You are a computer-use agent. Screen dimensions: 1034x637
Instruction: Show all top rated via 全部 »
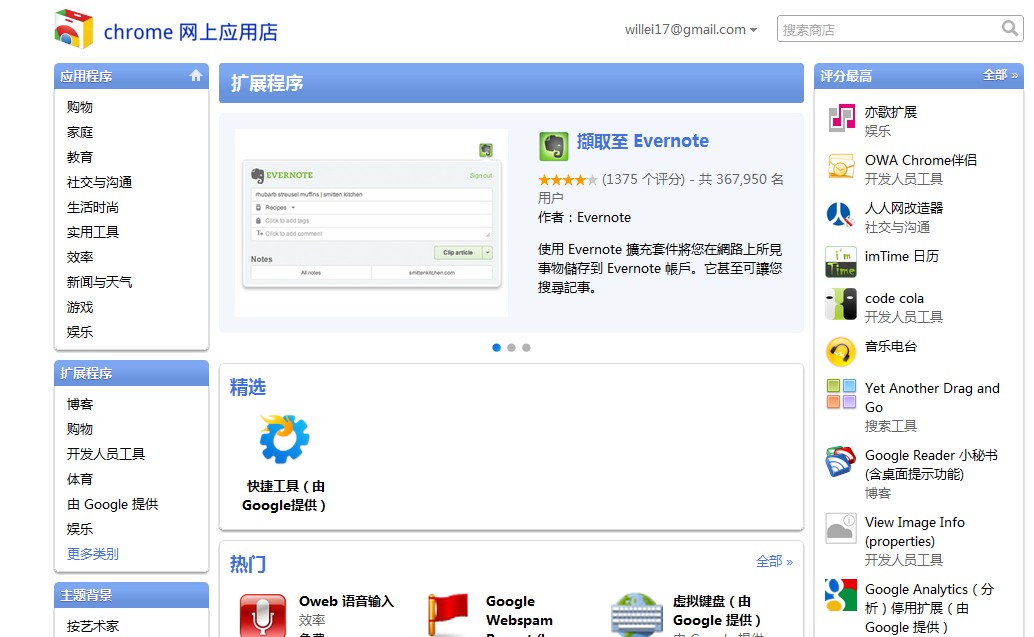point(1000,75)
